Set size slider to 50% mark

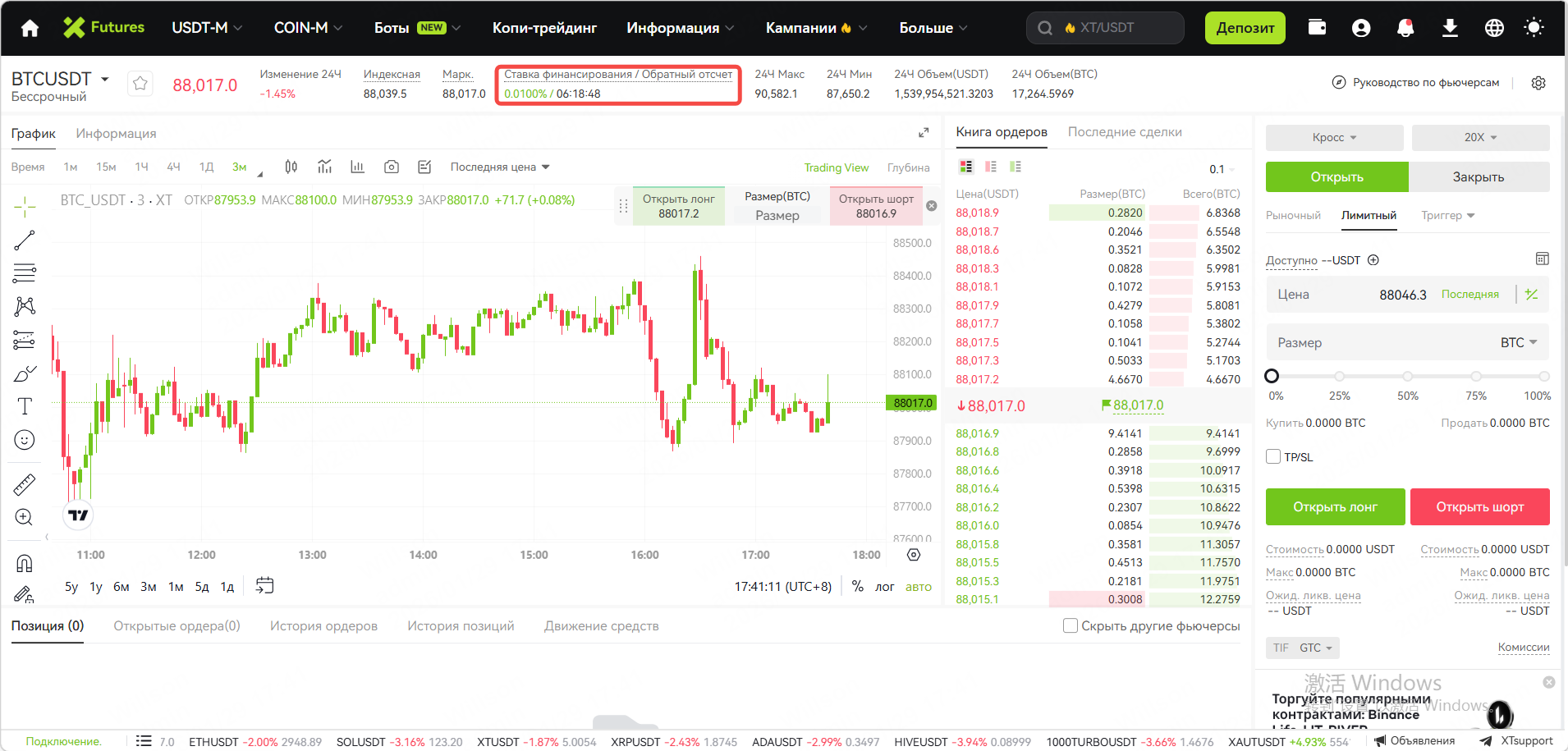[1407, 377]
